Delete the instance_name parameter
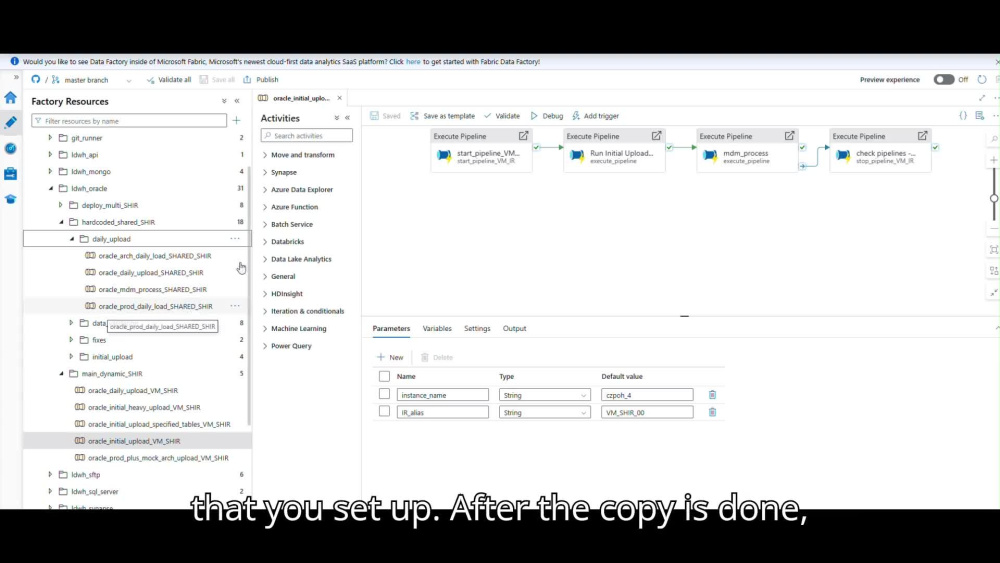The width and height of the screenshot is (1000, 563). pos(712,395)
